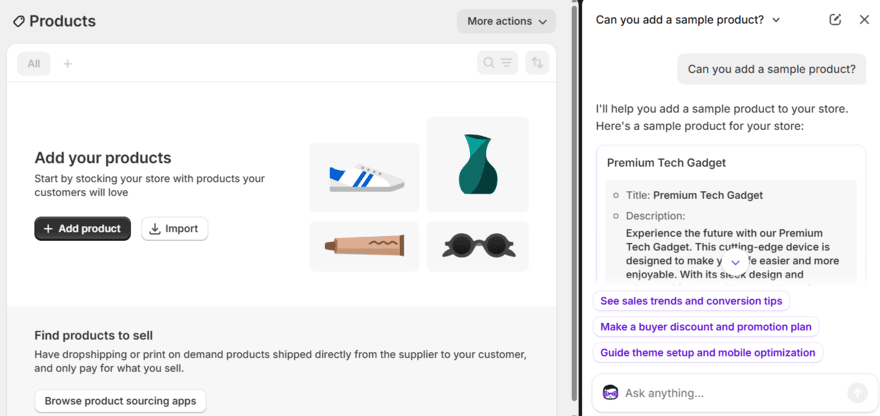Click the purple scroll-down chevron in chat

(735, 262)
